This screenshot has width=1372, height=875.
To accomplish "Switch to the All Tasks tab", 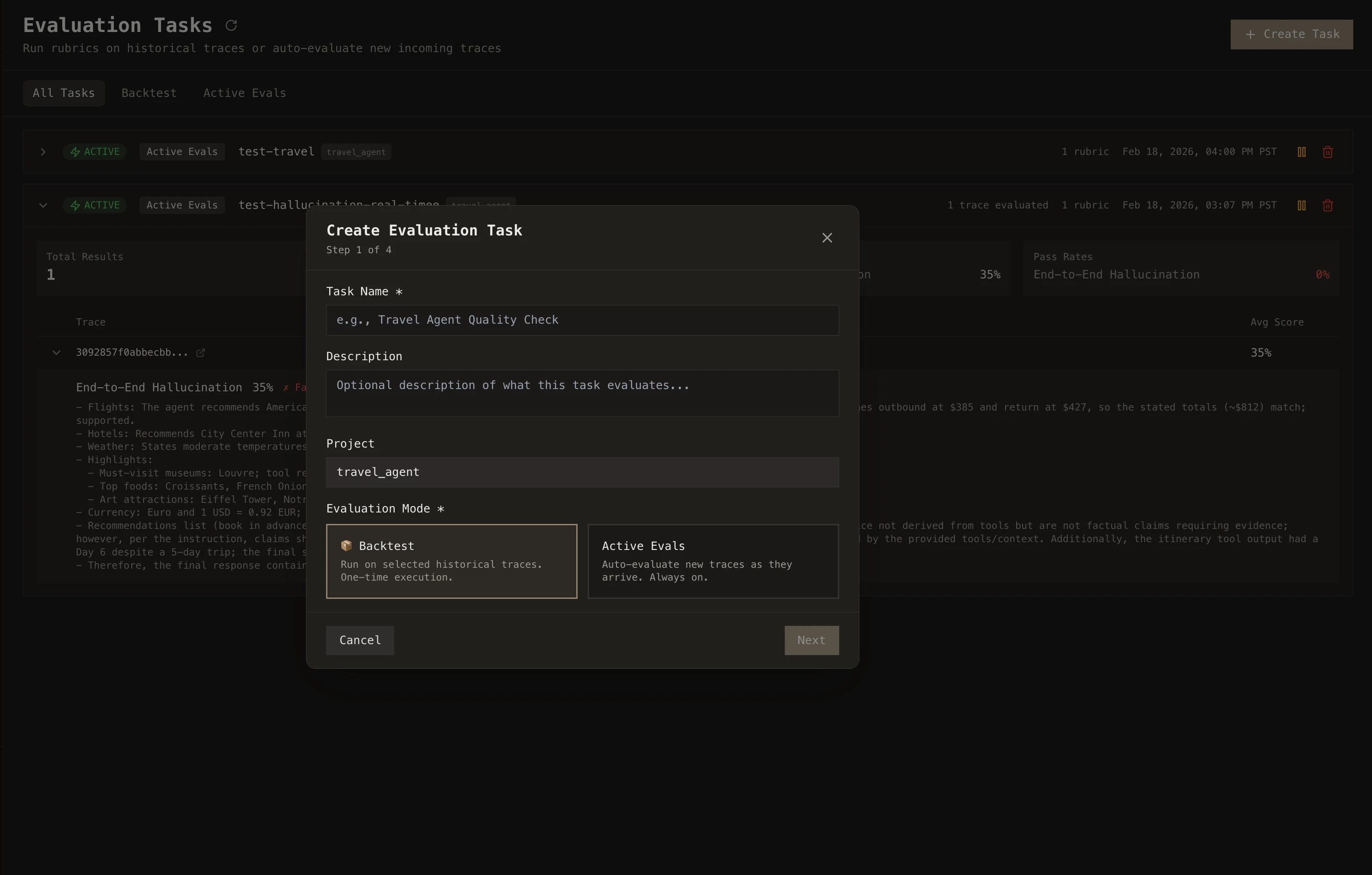I will pos(64,93).
